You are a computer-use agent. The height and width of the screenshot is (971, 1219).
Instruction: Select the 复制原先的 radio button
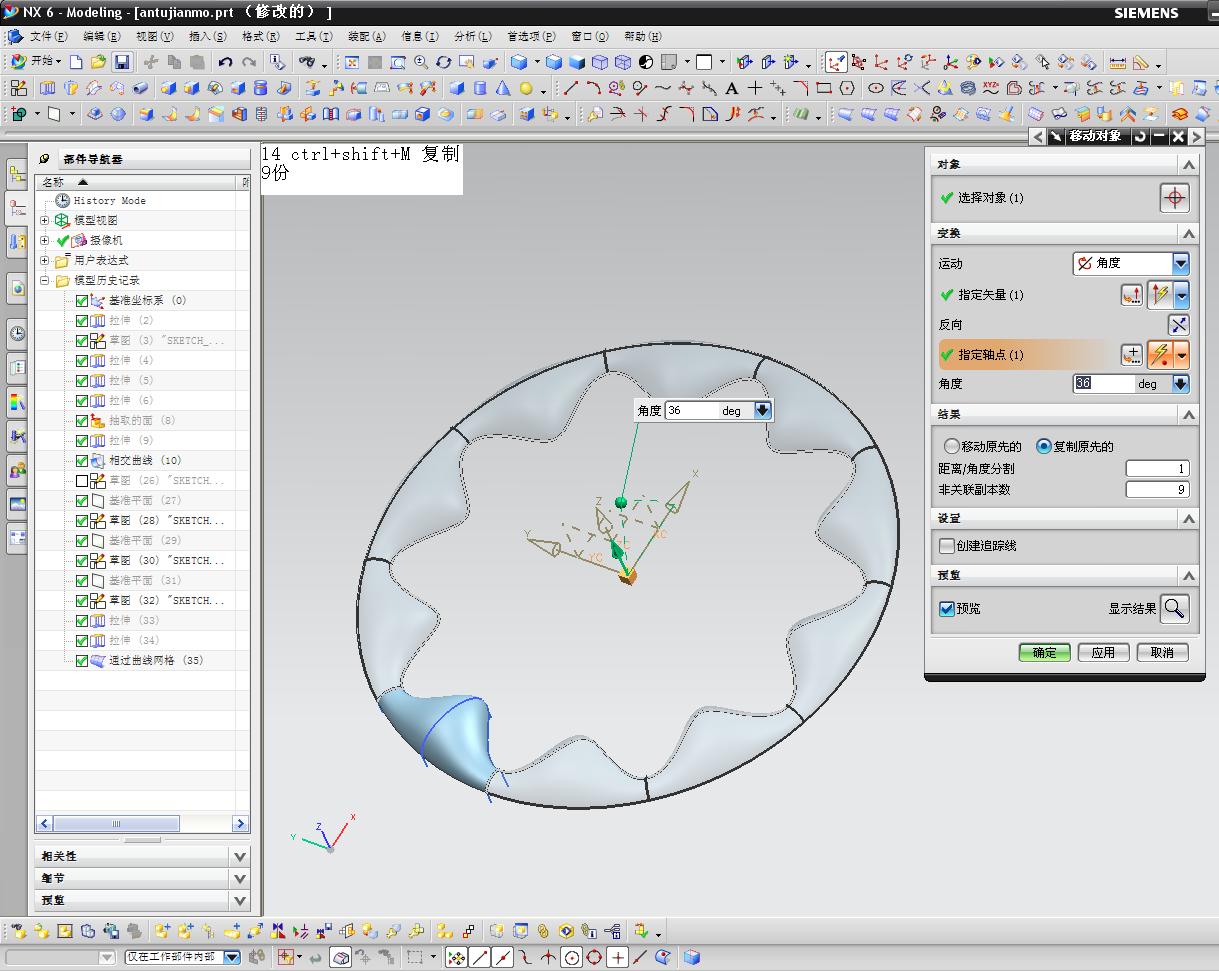pyautogui.click(x=1043, y=447)
